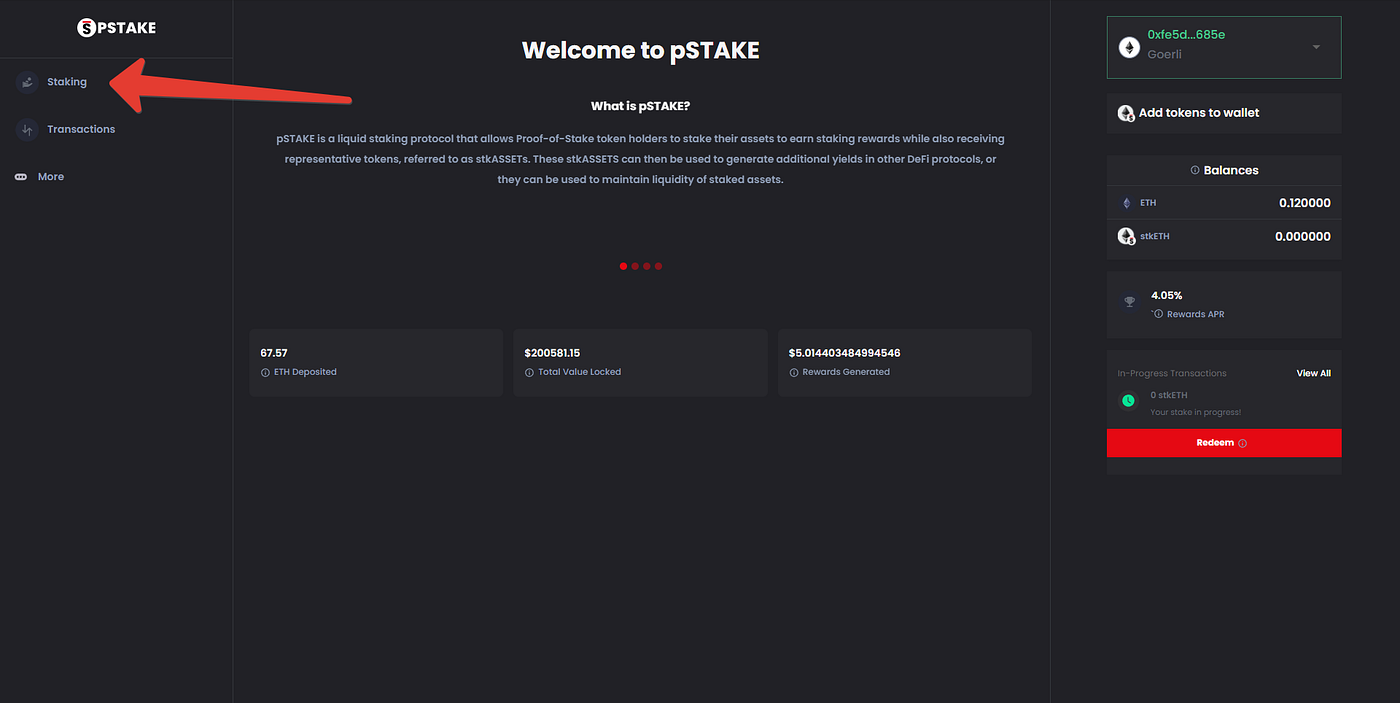Click the 0 stkETH transaction entry

coord(1169,395)
